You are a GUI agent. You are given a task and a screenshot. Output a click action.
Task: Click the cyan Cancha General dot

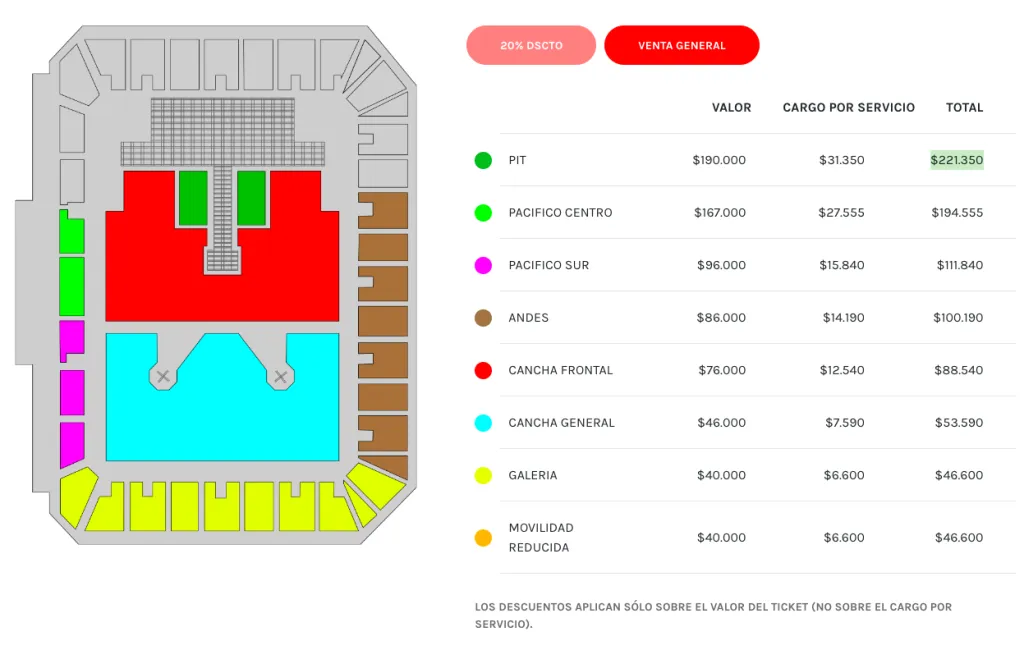tap(483, 423)
